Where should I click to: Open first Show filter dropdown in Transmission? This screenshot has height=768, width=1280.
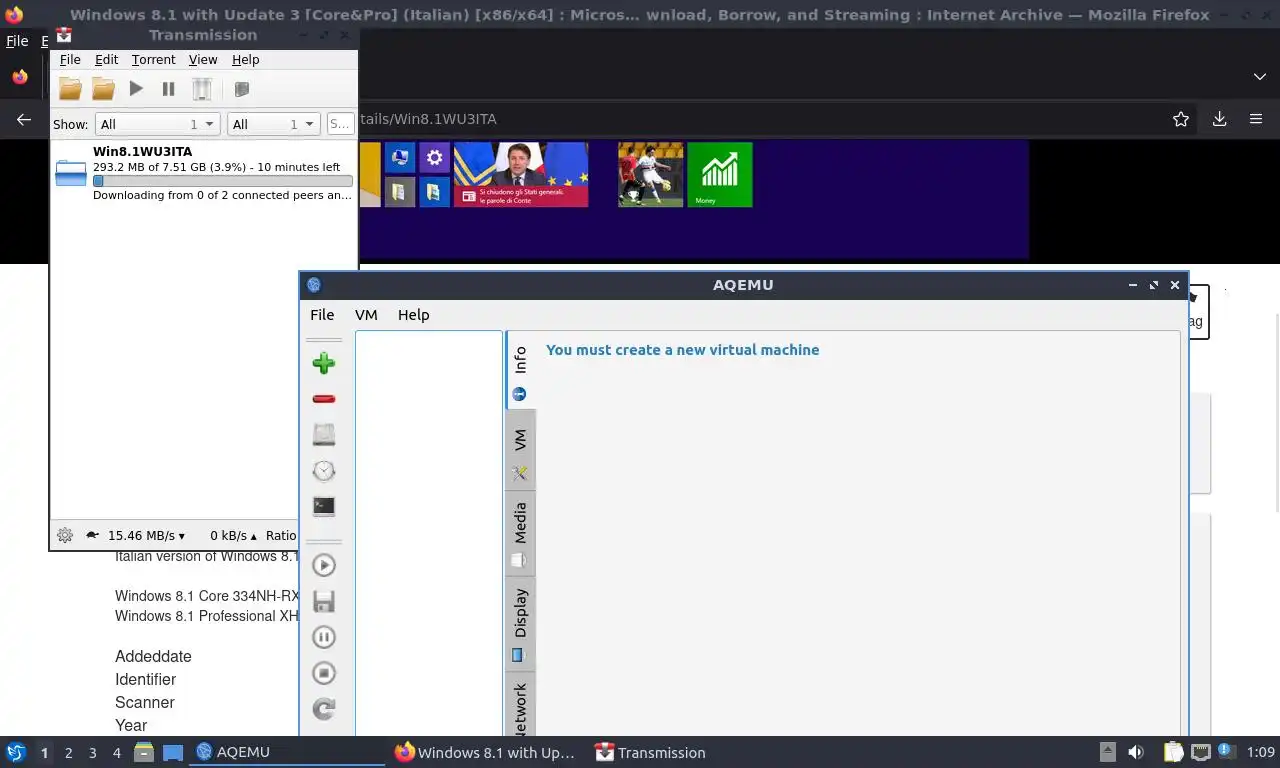pyautogui.click(x=157, y=124)
